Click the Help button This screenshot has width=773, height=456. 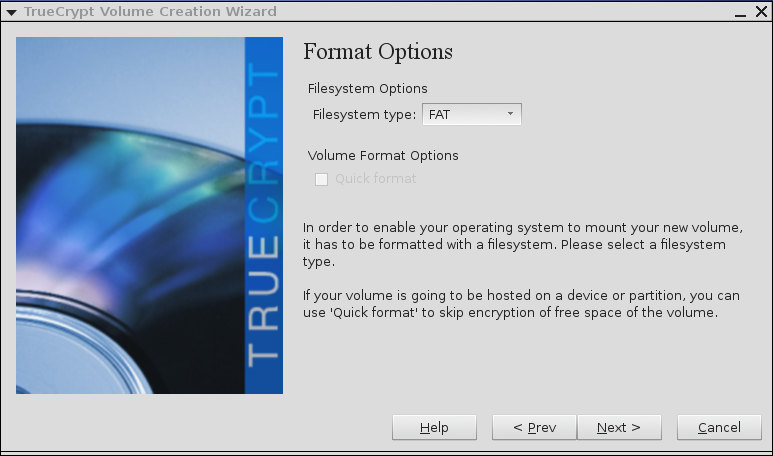[x=434, y=427]
